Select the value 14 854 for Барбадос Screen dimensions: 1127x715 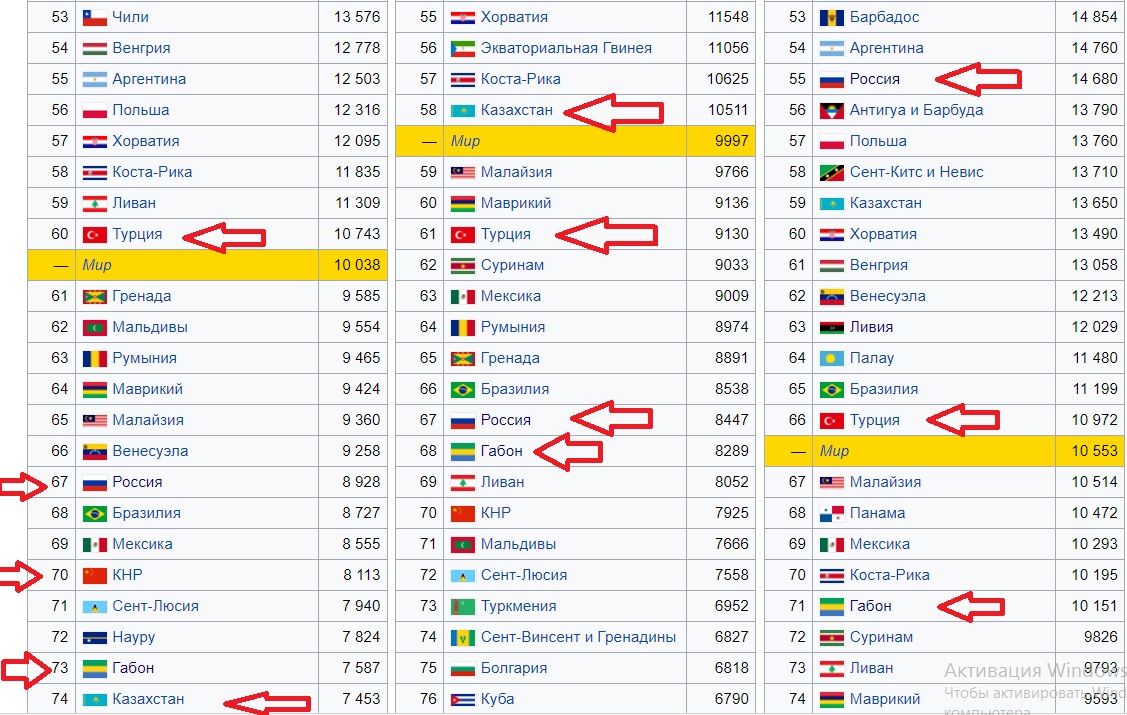[1095, 17]
